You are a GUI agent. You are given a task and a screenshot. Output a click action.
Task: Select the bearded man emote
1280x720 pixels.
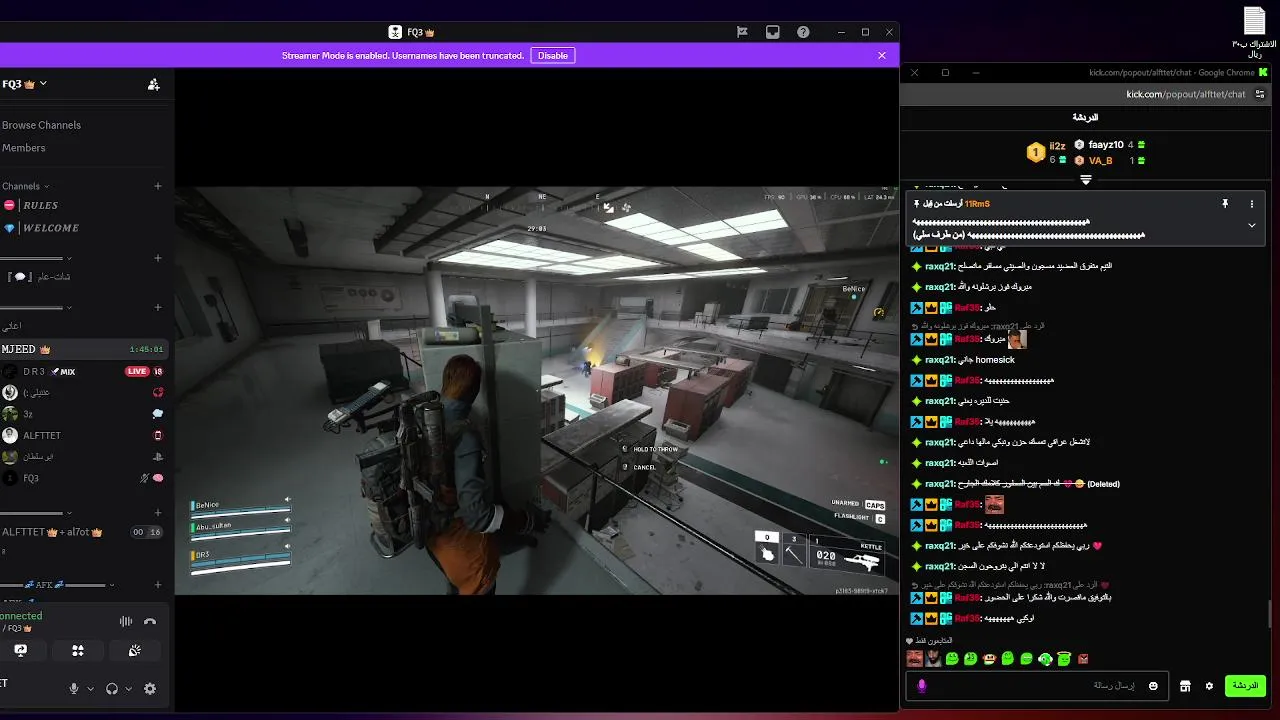933,659
